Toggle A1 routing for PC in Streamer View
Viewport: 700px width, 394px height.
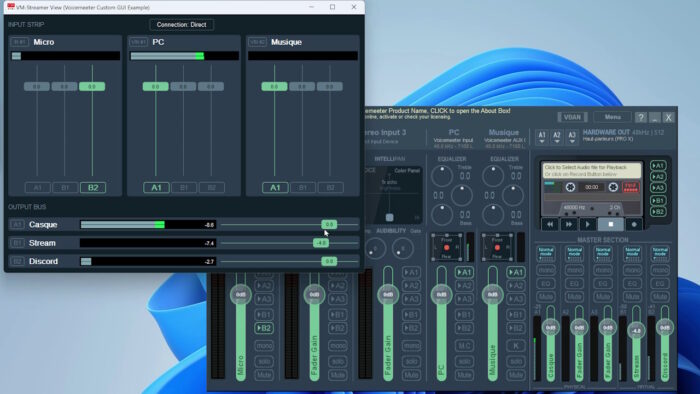pyautogui.click(x=156, y=188)
